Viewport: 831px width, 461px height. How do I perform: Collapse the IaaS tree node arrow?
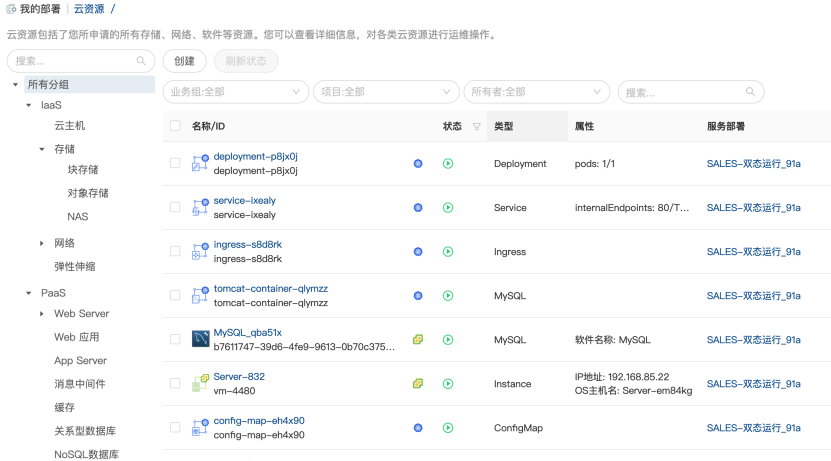(x=29, y=105)
